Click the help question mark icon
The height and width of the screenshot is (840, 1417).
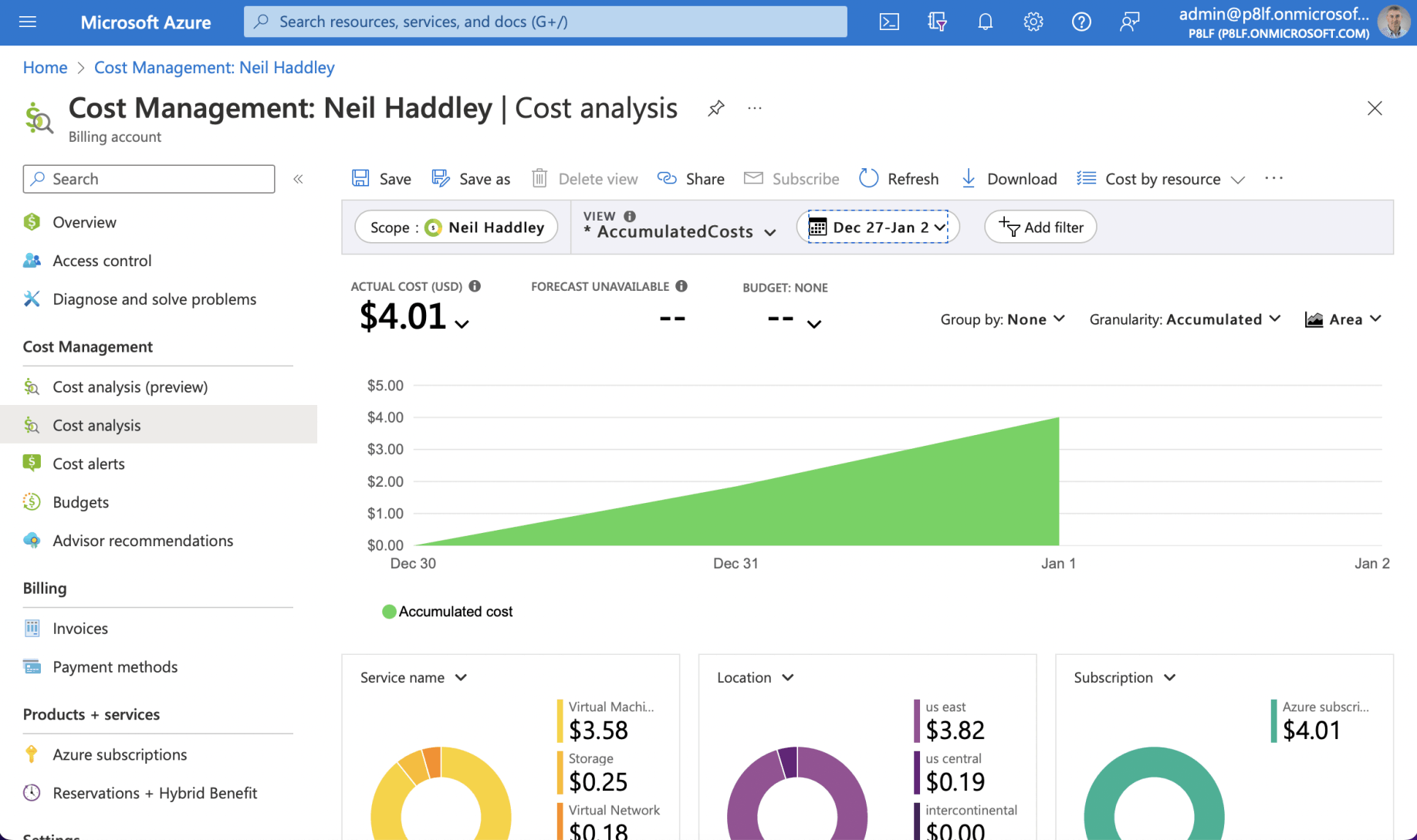[1081, 22]
